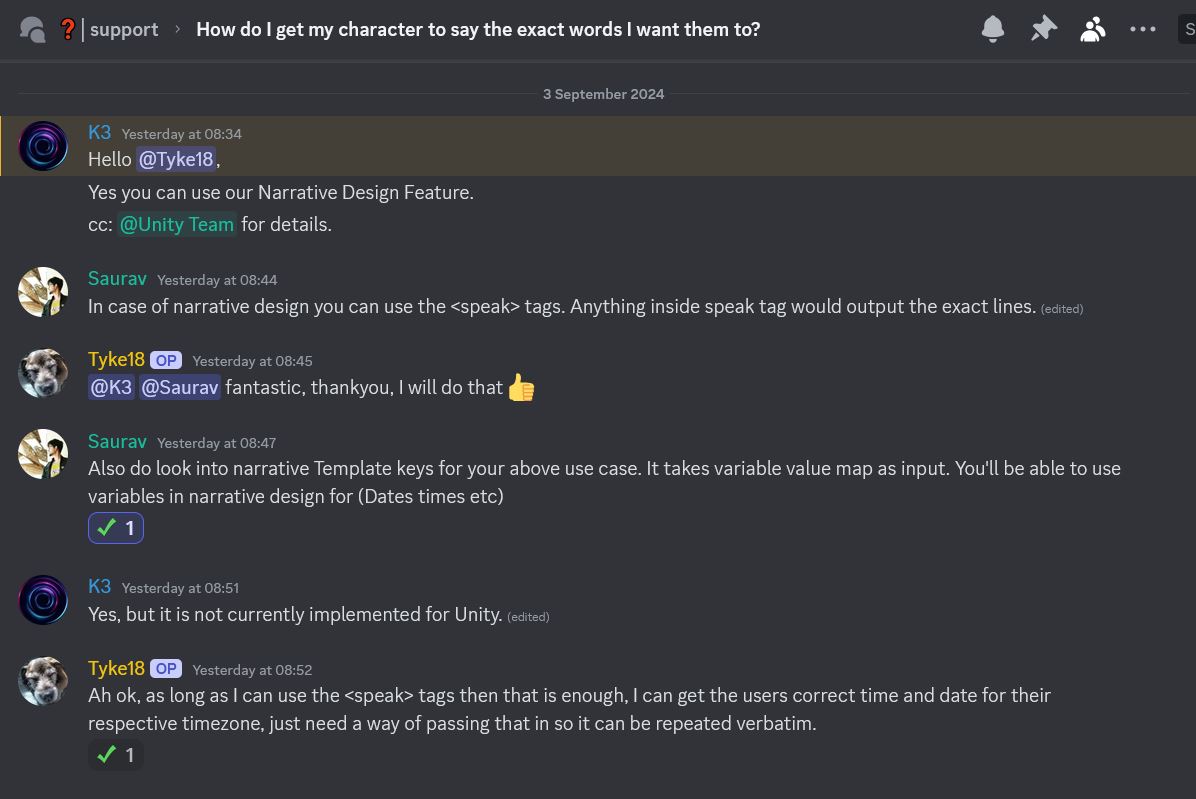Click the @Unity Team role mention
Viewport: 1196px width, 799px height.
[177, 225]
